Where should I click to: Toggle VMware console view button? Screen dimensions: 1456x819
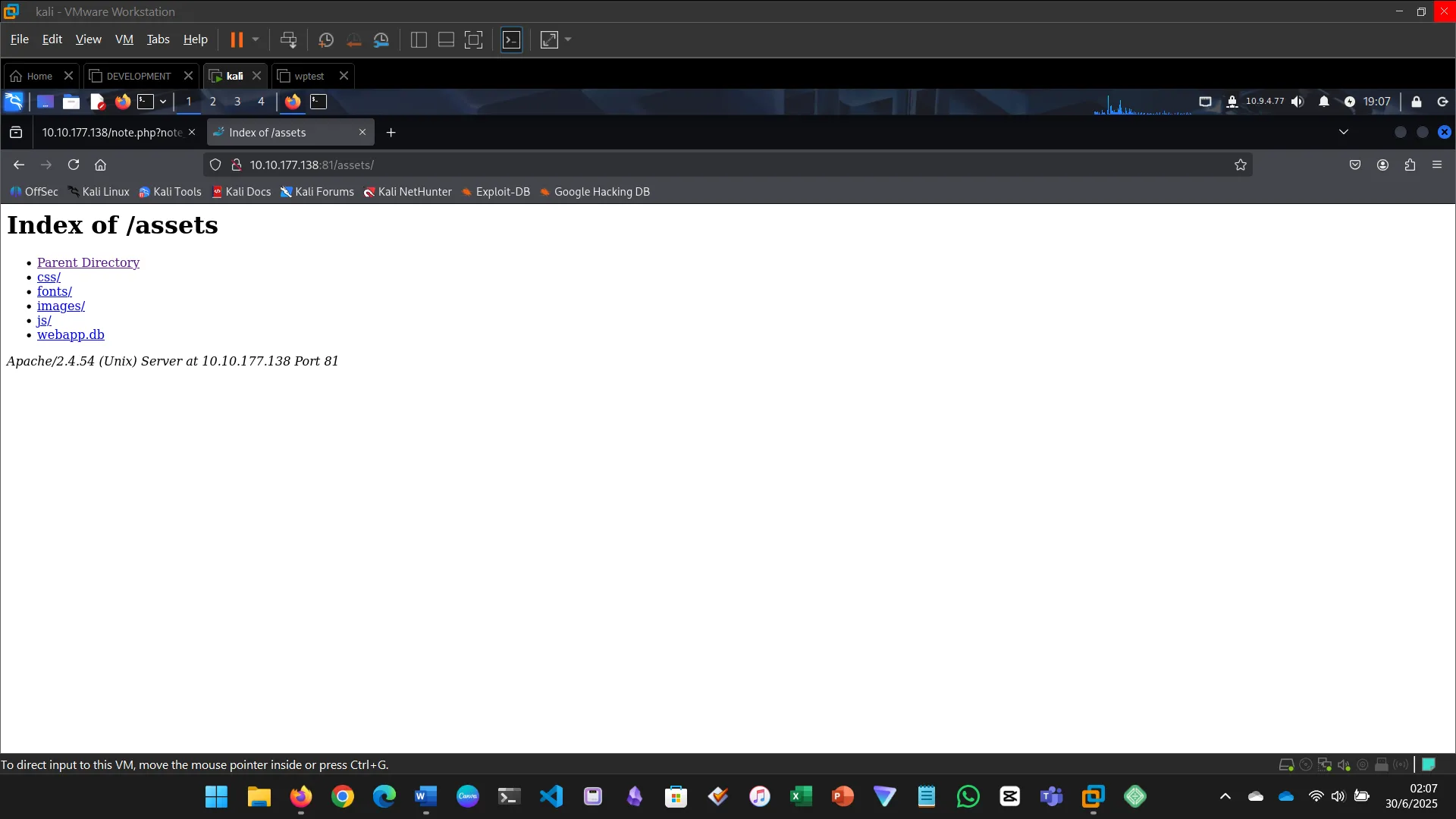(512, 40)
